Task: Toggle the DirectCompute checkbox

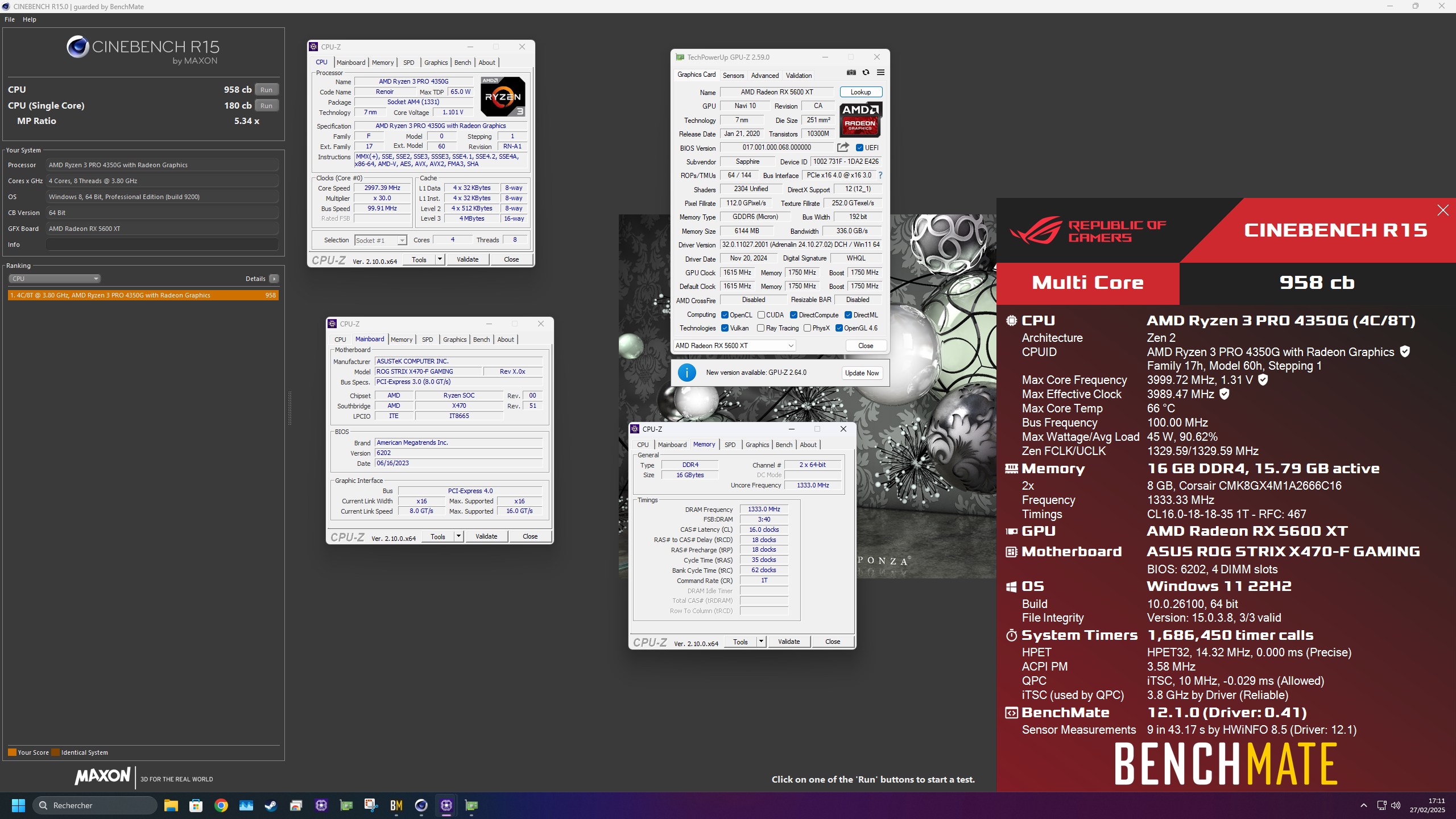Action: click(793, 315)
